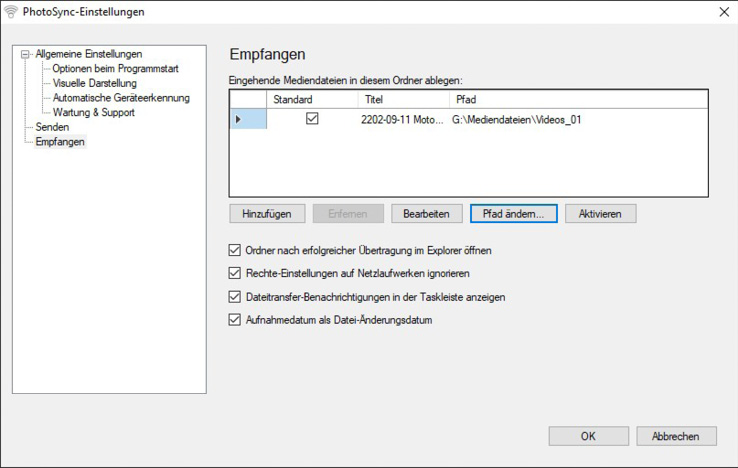Uncheck Rechte-Einstellungen auf Netzlaufwerken ignorieren
The height and width of the screenshot is (468, 738).
click(x=236, y=273)
